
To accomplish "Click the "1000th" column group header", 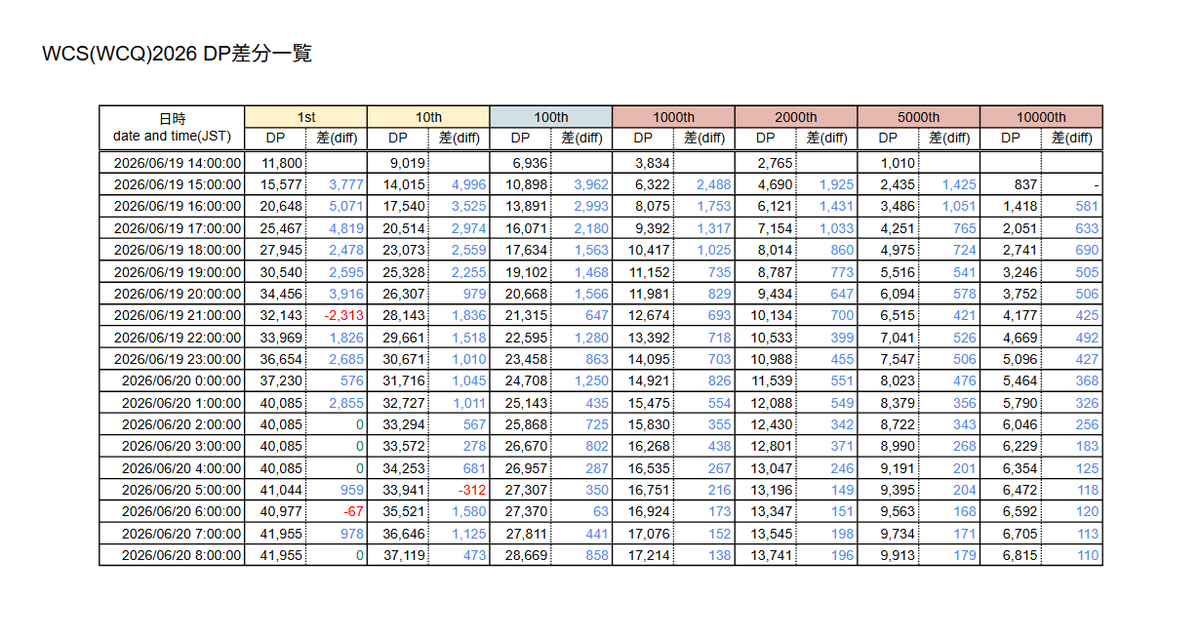I will point(674,117).
